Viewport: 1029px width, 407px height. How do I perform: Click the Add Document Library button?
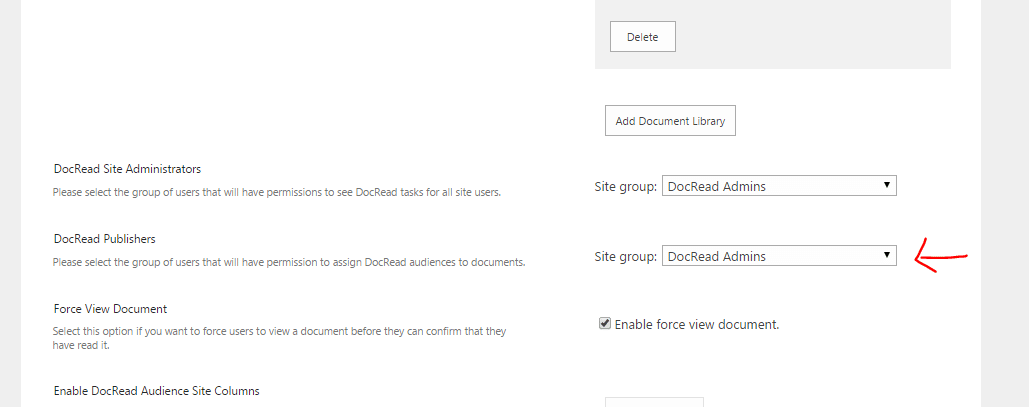[670, 121]
